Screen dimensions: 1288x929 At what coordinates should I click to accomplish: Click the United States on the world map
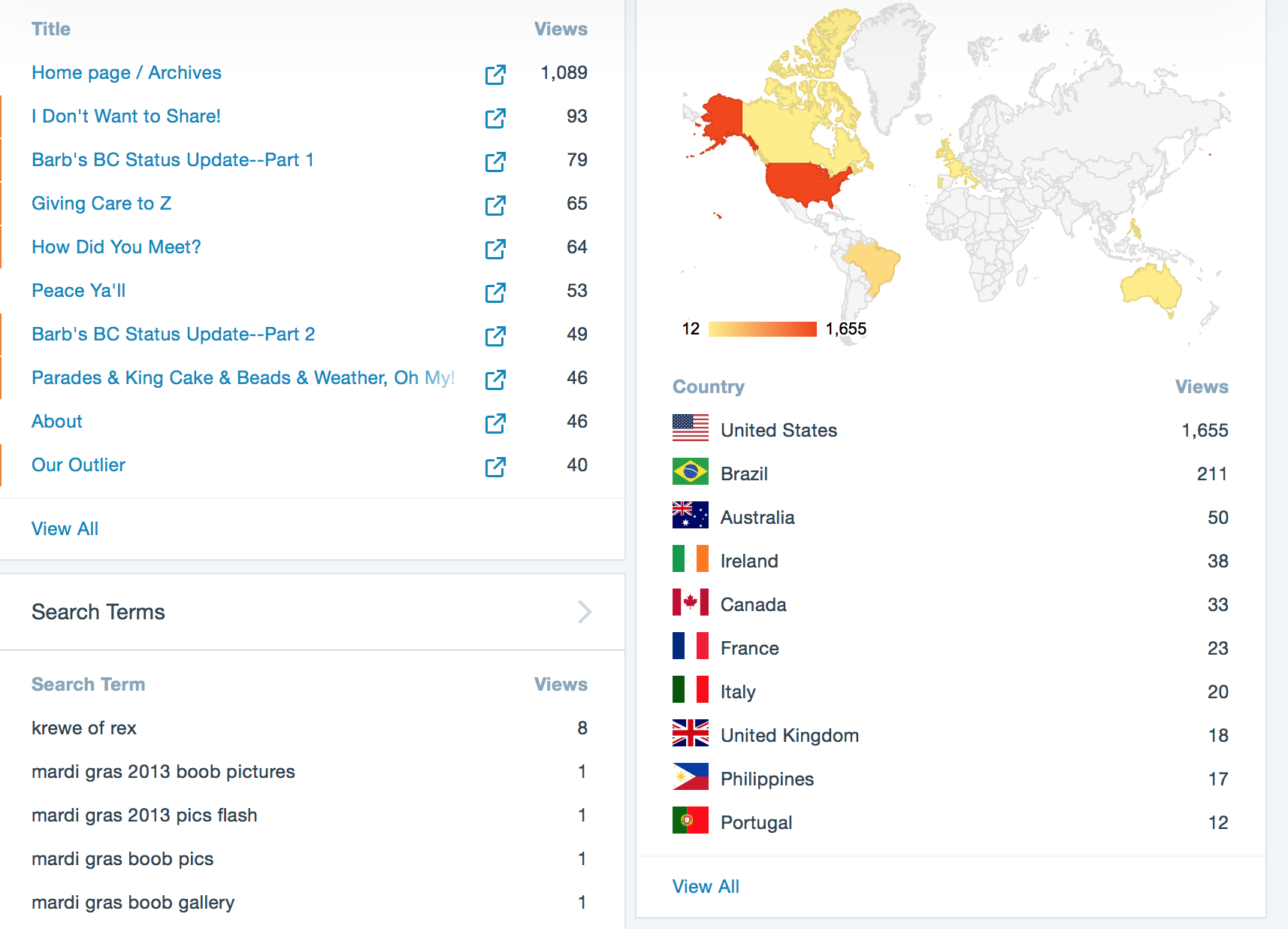[806, 182]
